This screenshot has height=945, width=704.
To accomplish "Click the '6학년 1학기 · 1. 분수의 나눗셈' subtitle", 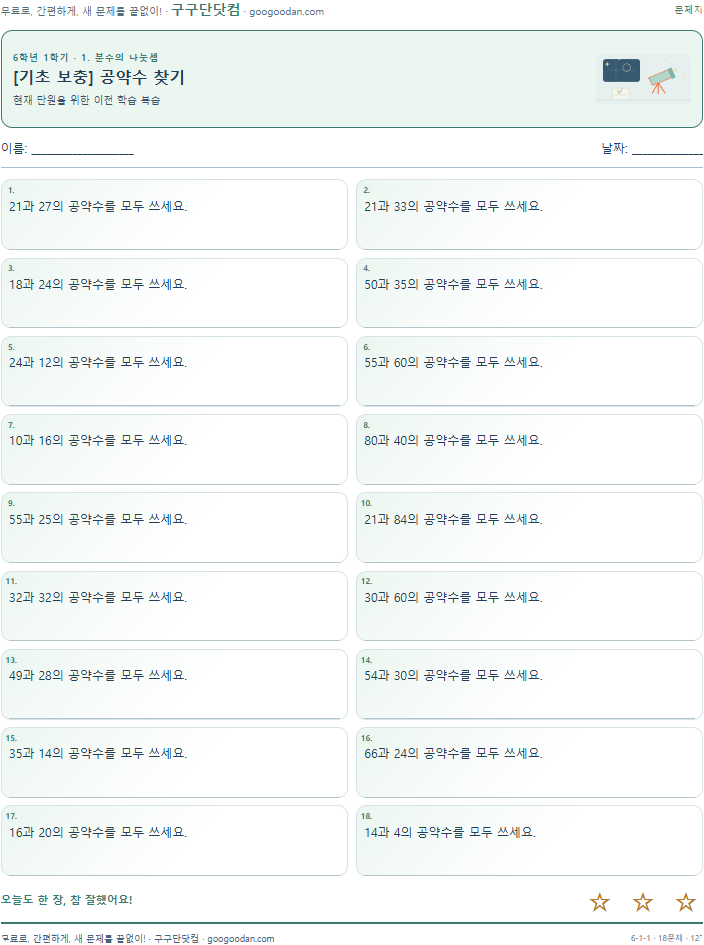I will tap(86, 57).
